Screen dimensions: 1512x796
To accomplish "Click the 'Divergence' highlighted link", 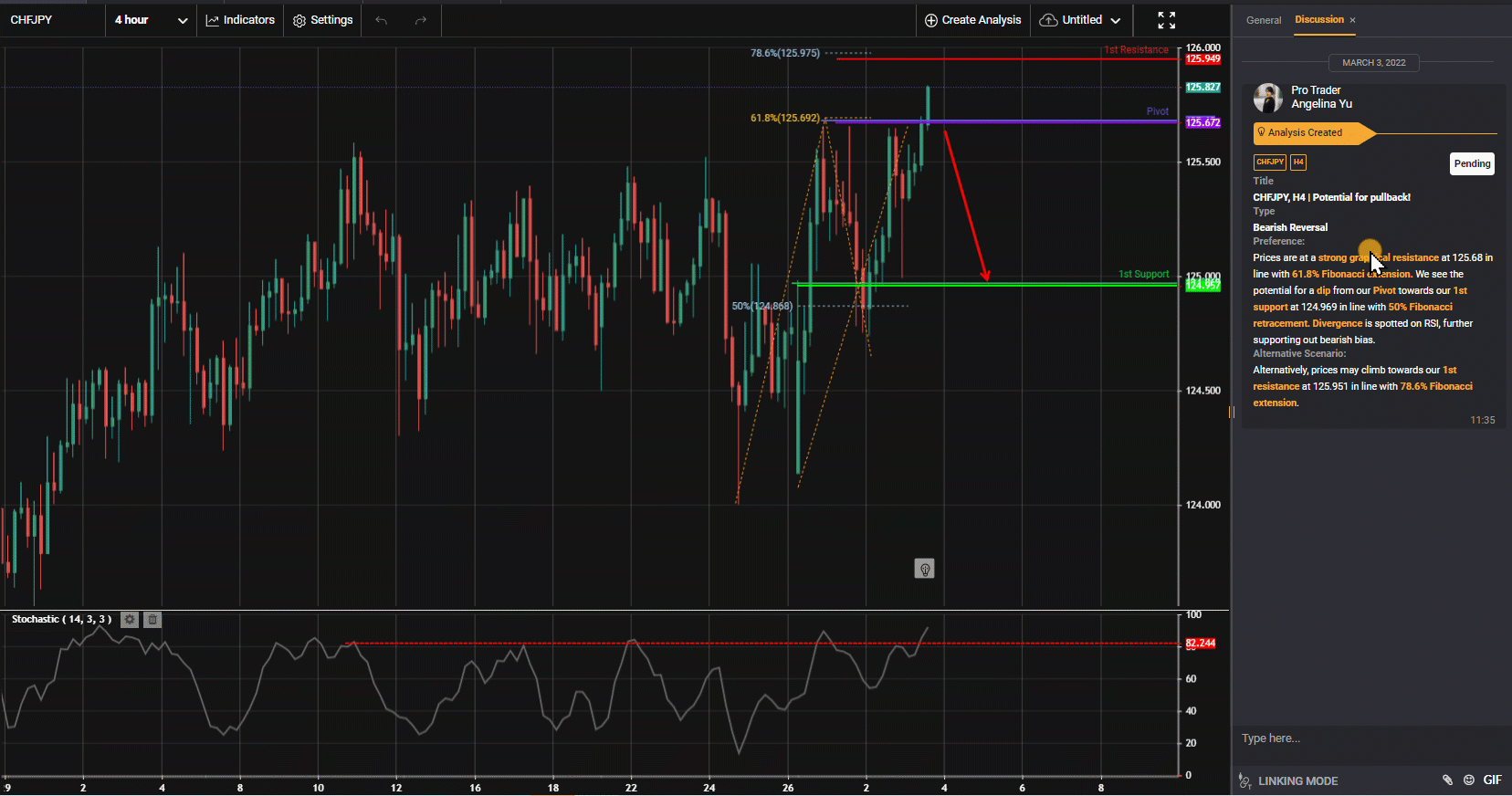I will point(1338,323).
